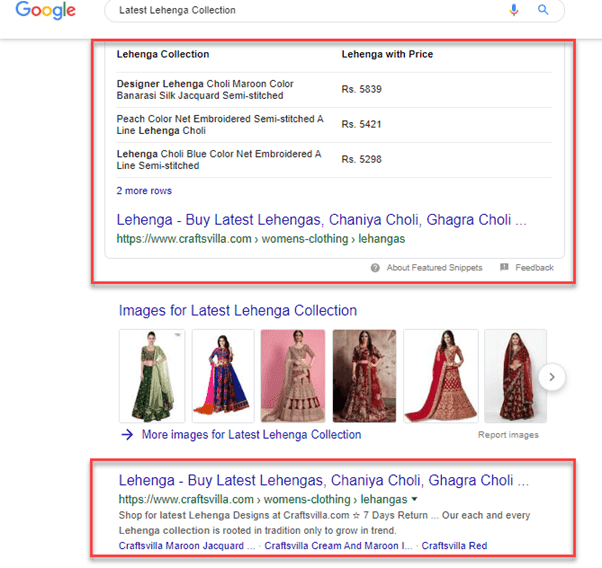602x568 pixels.
Task: Click the Rs. 5421 price cell
Action: coord(361,124)
